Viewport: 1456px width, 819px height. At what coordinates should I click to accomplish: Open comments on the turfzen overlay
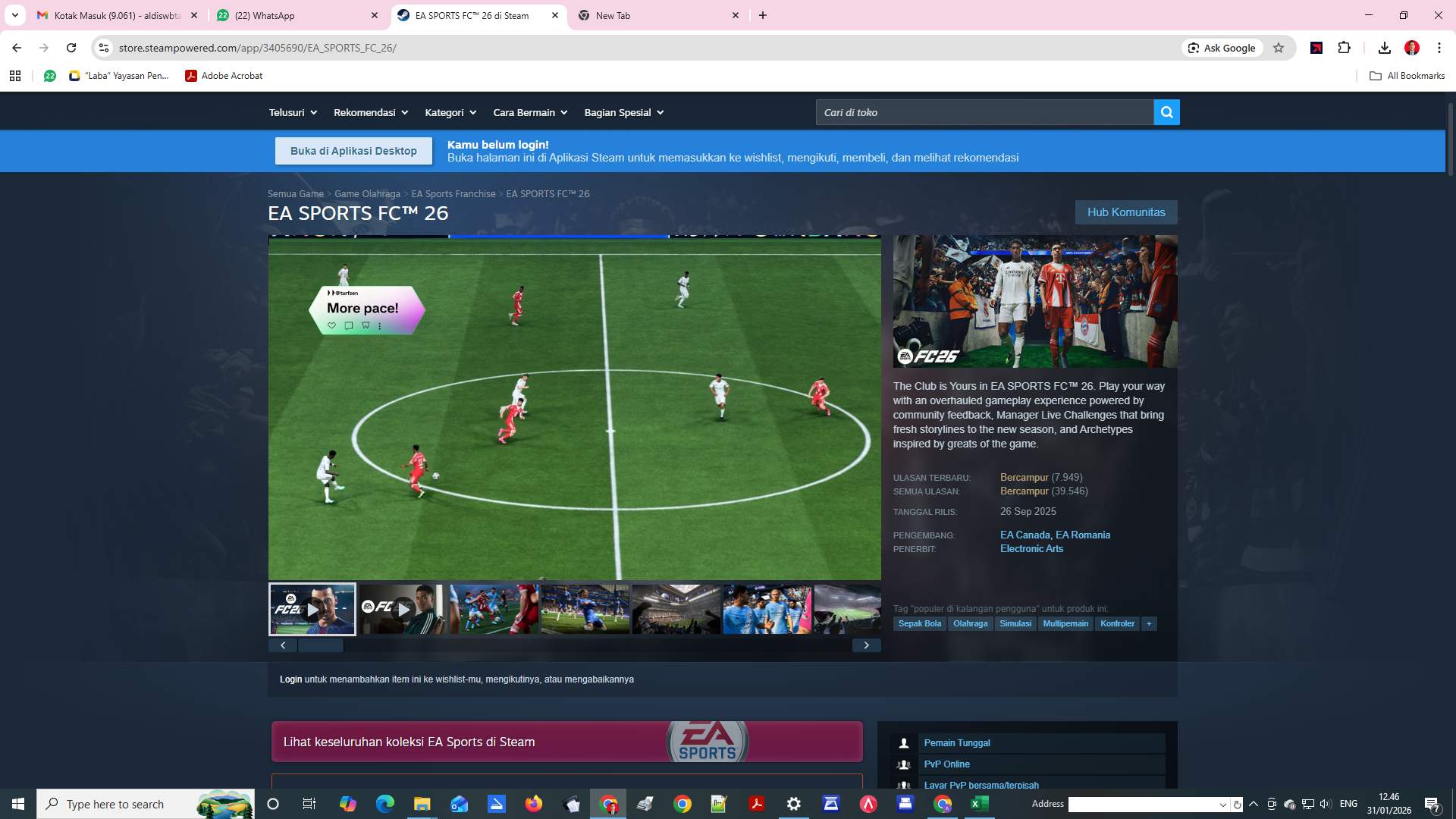point(349,325)
